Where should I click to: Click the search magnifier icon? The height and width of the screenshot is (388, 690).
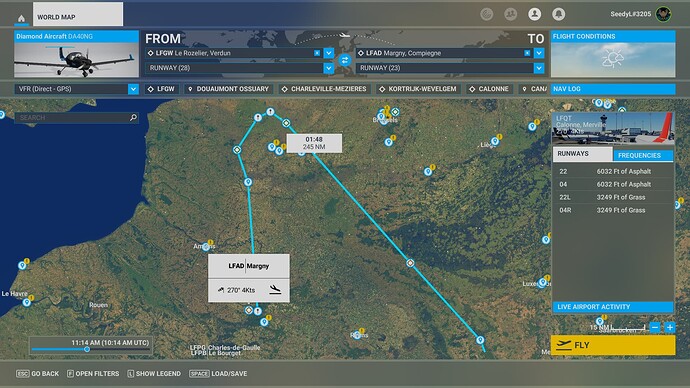(x=133, y=117)
